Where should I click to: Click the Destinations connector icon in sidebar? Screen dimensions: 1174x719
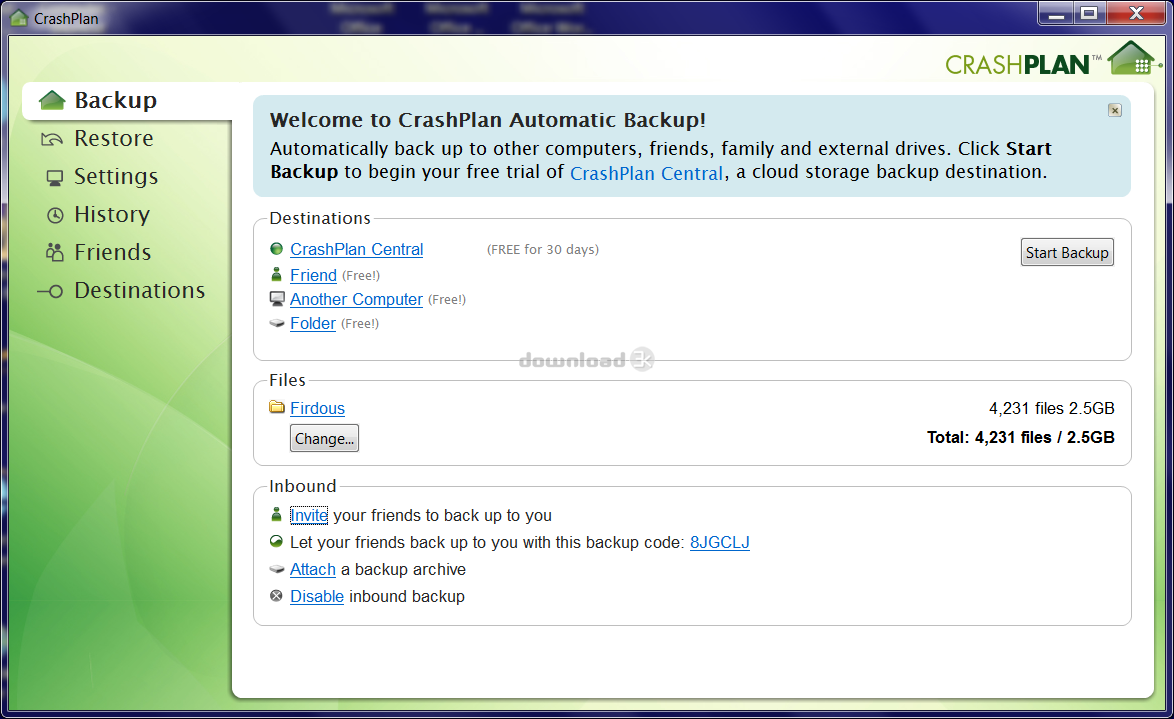tap(51, 291)
